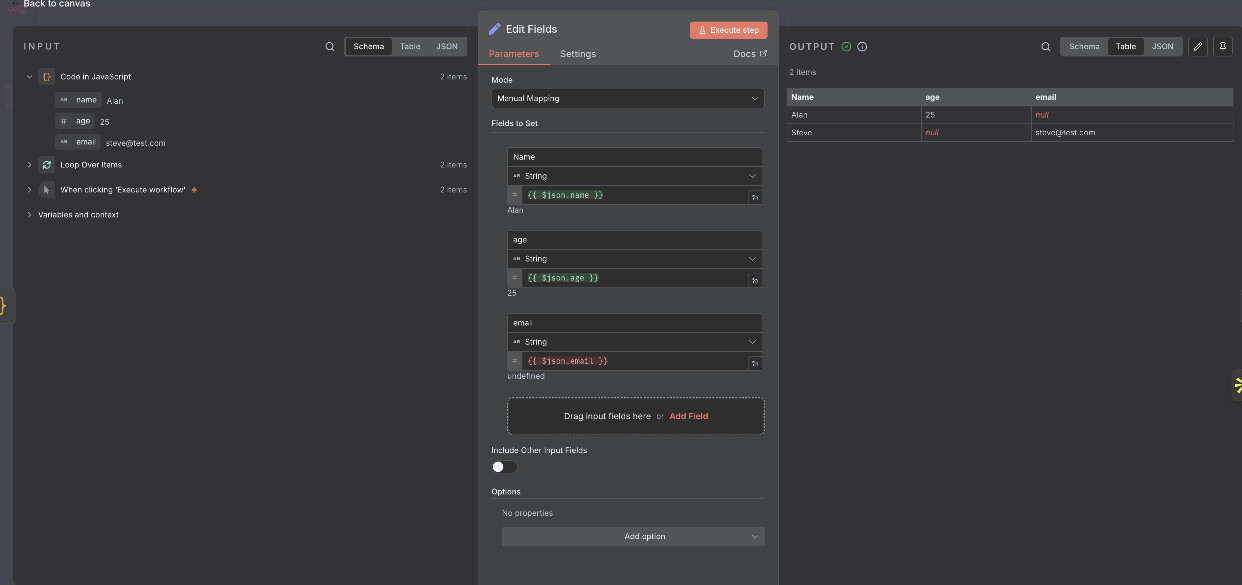Click the search icon in the Output panel
The height and width of the screenshot is (585, 1242).
click(1046, 47)
